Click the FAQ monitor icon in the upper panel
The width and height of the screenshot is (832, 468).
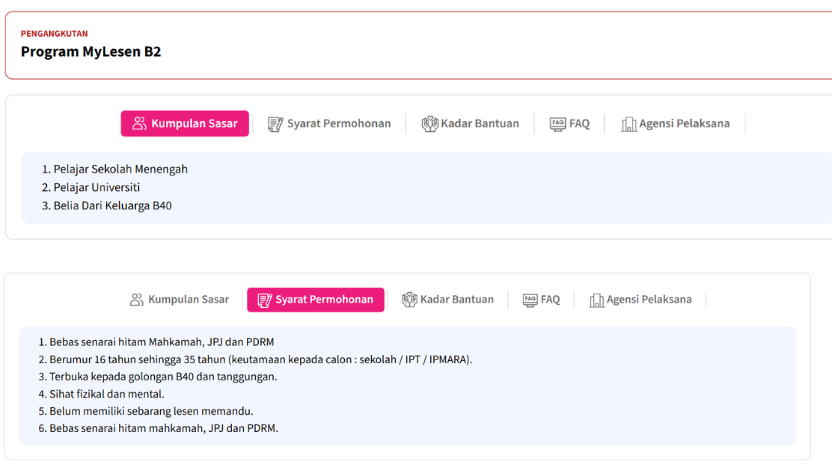[558, 124]
